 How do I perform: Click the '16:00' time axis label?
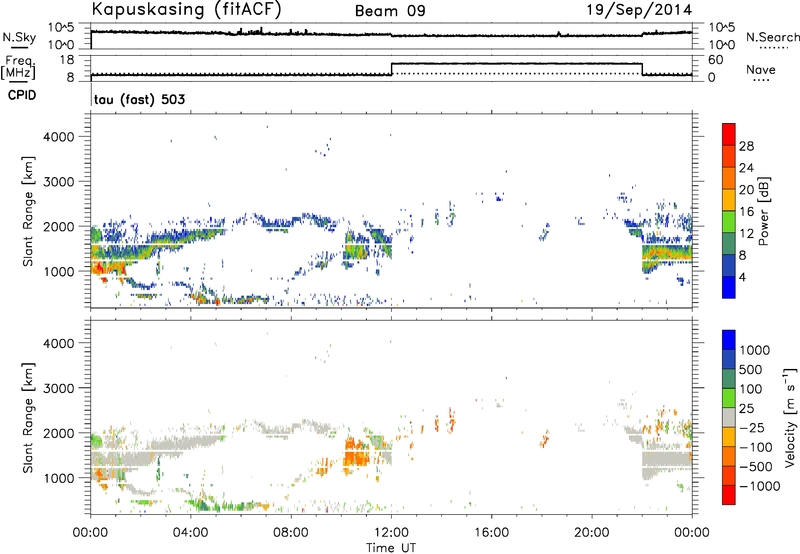pos(492,533)
